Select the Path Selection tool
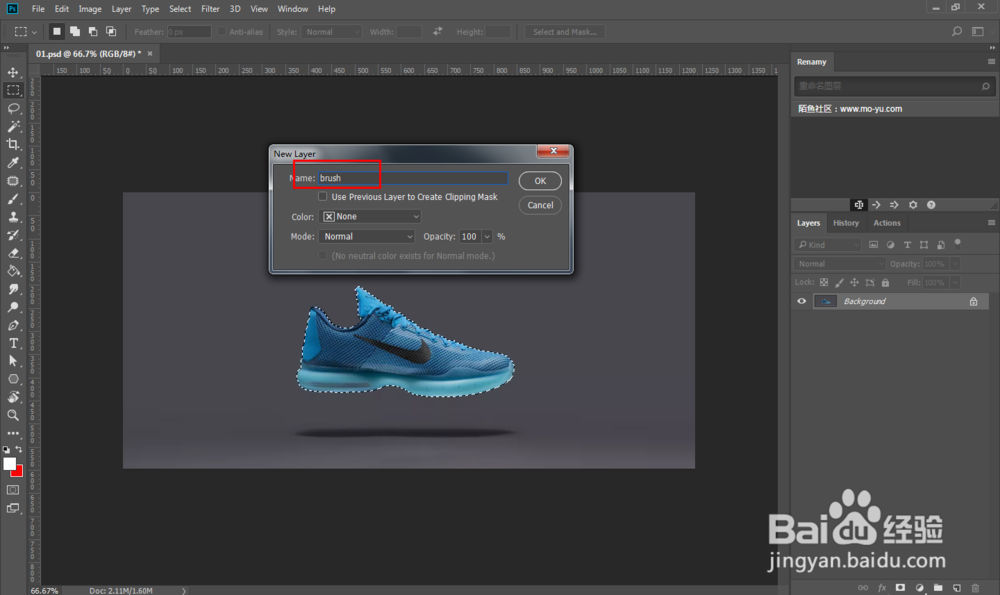Screen dimensions: 1000x595 tap(13, 361)
